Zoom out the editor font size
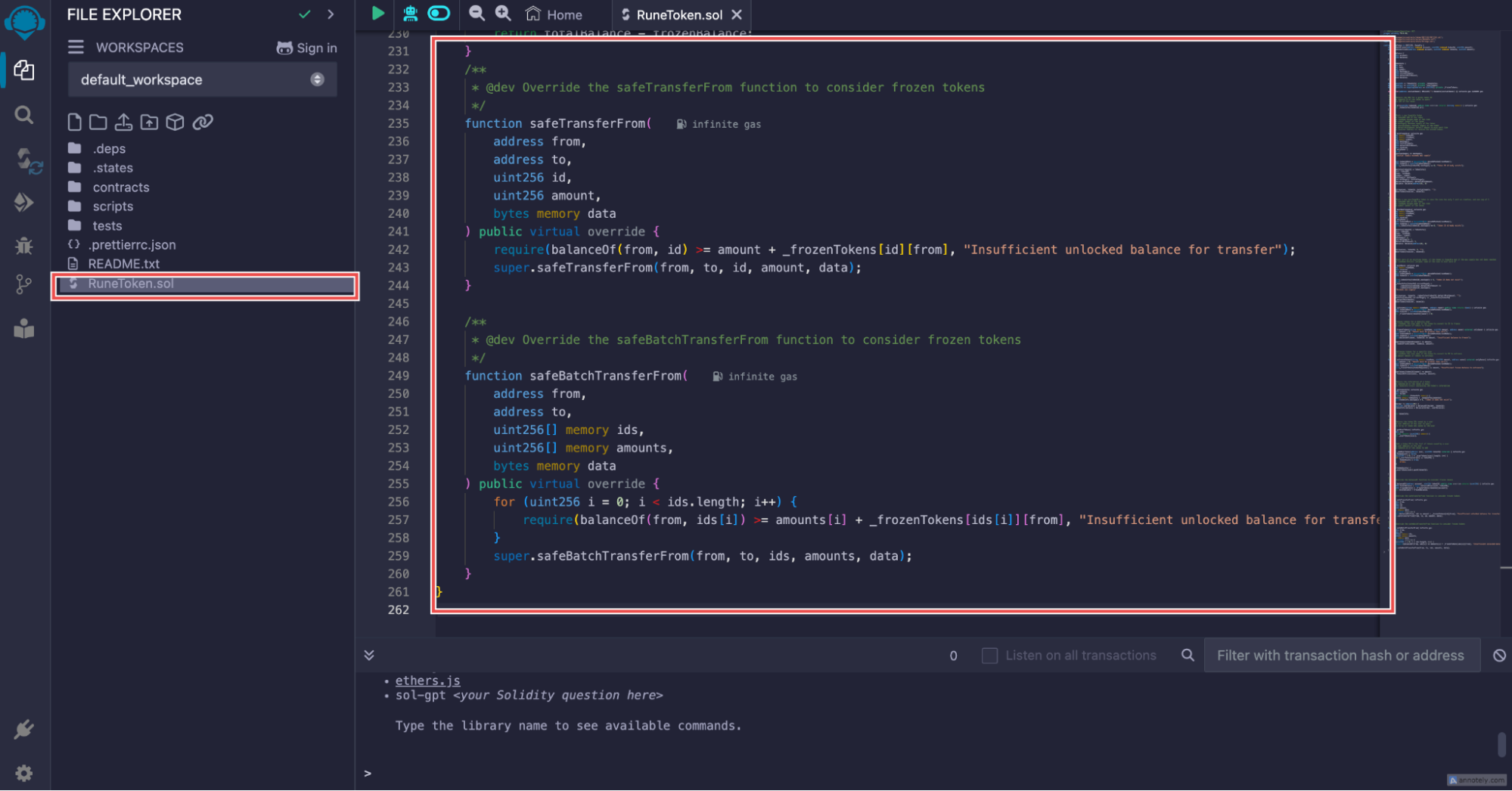The width and height of the screenshot is (1512, 791). pyautogui.click(x=477, y=14)
